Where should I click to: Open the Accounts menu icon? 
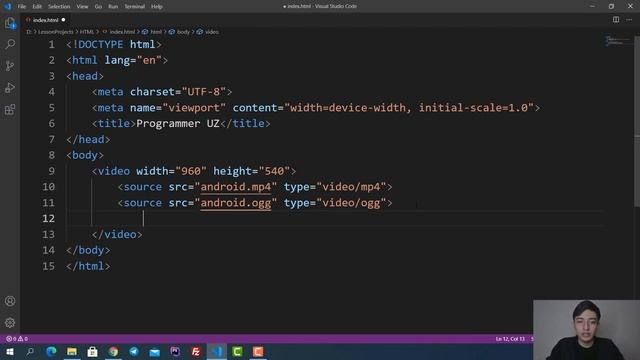(x=10, y=301)
